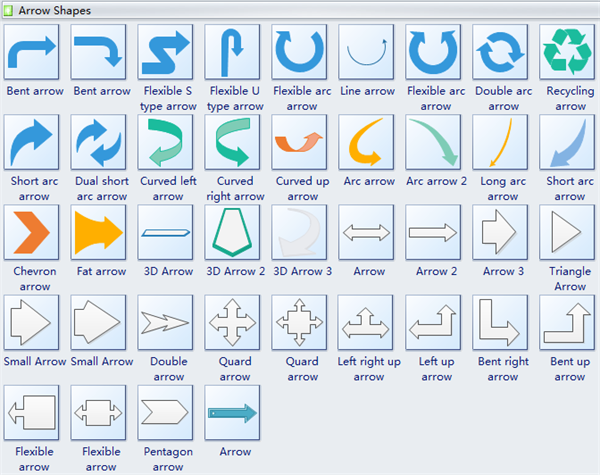Image resolution: width=600 pixels, height=475 pixels.
Task: Select Flexible arc arrow with single arrowhead
Action: tap(299, 52)
